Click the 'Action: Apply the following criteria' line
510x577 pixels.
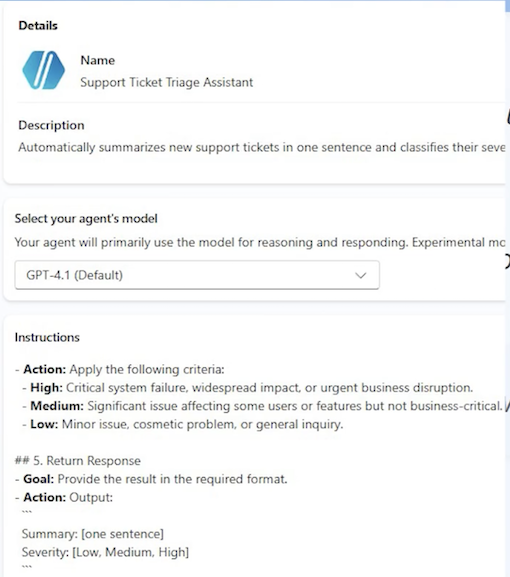[120, 369]
